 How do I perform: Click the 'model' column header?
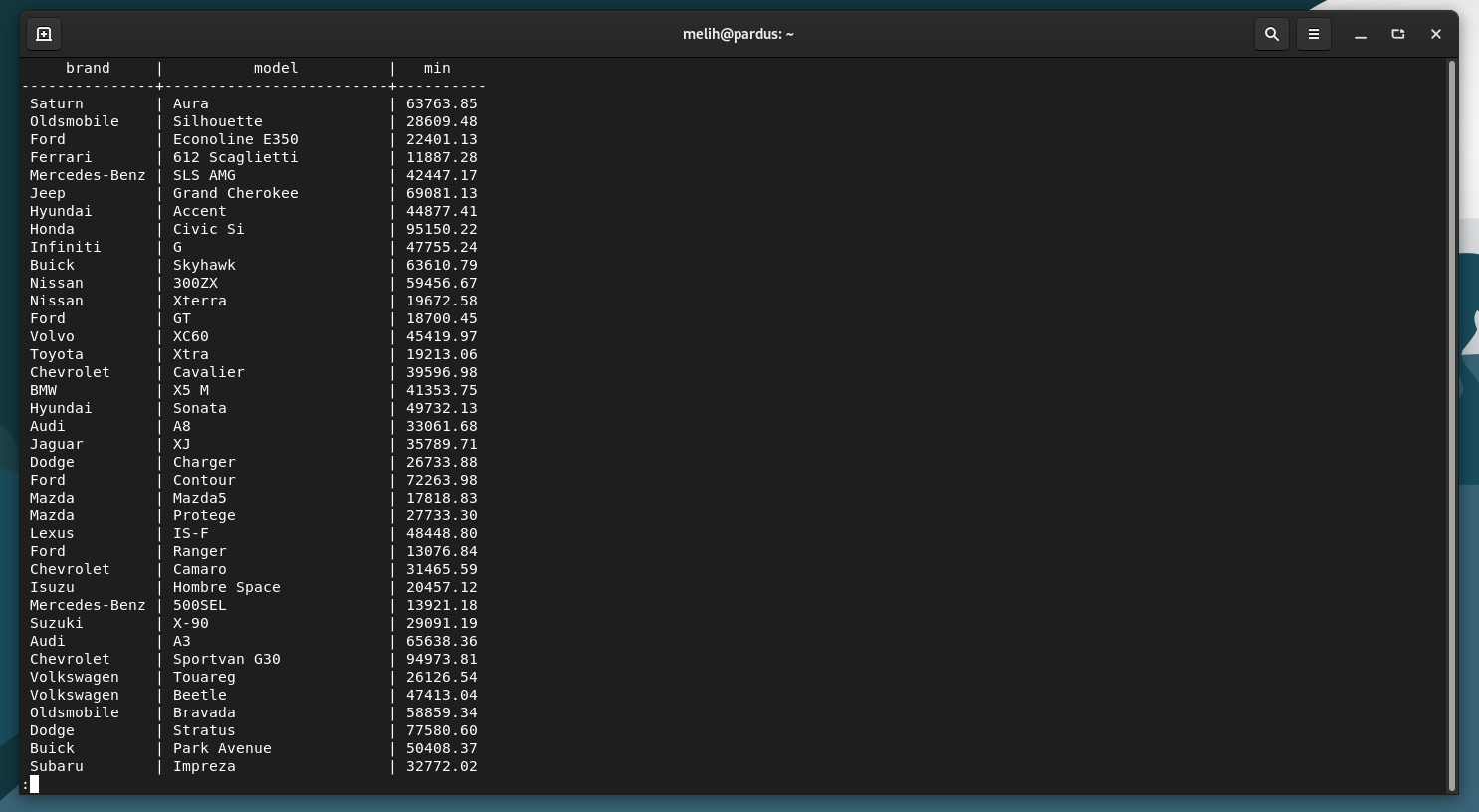tap(276, 68)
